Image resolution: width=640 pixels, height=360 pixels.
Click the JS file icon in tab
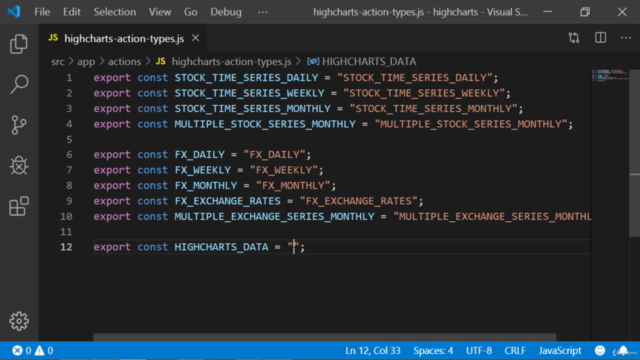tap(53, 38)
